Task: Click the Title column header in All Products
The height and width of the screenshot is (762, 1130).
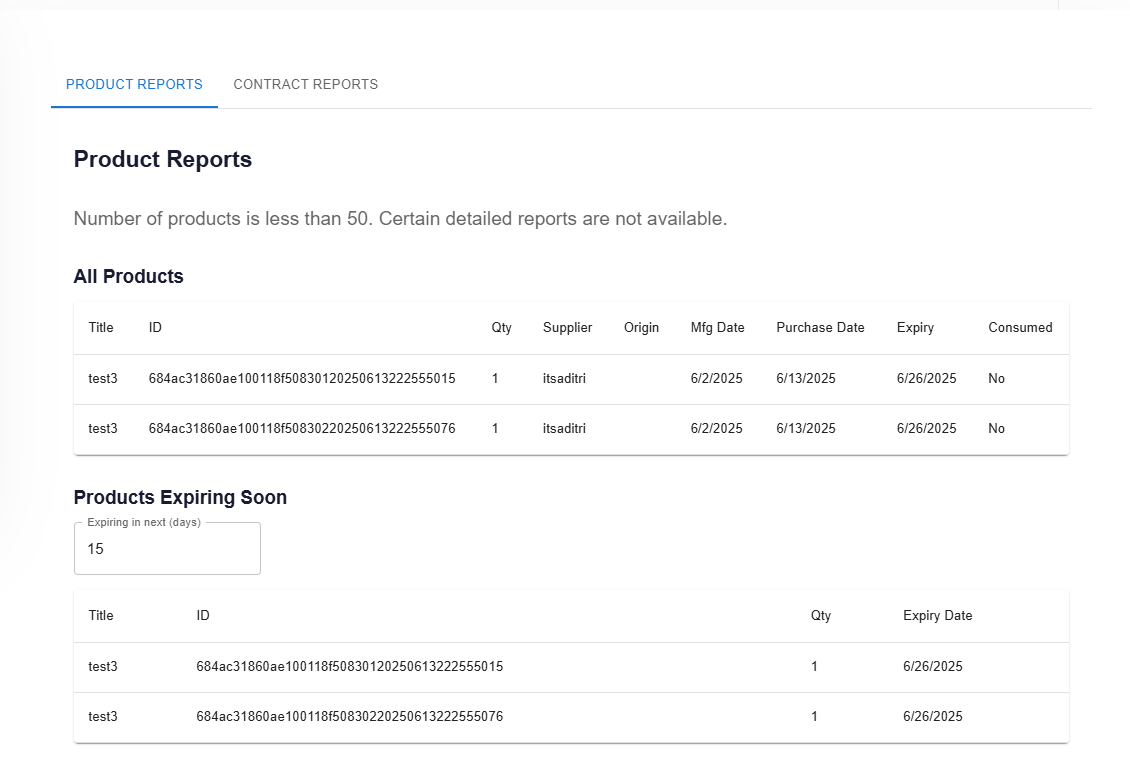Action: (101, 327)
